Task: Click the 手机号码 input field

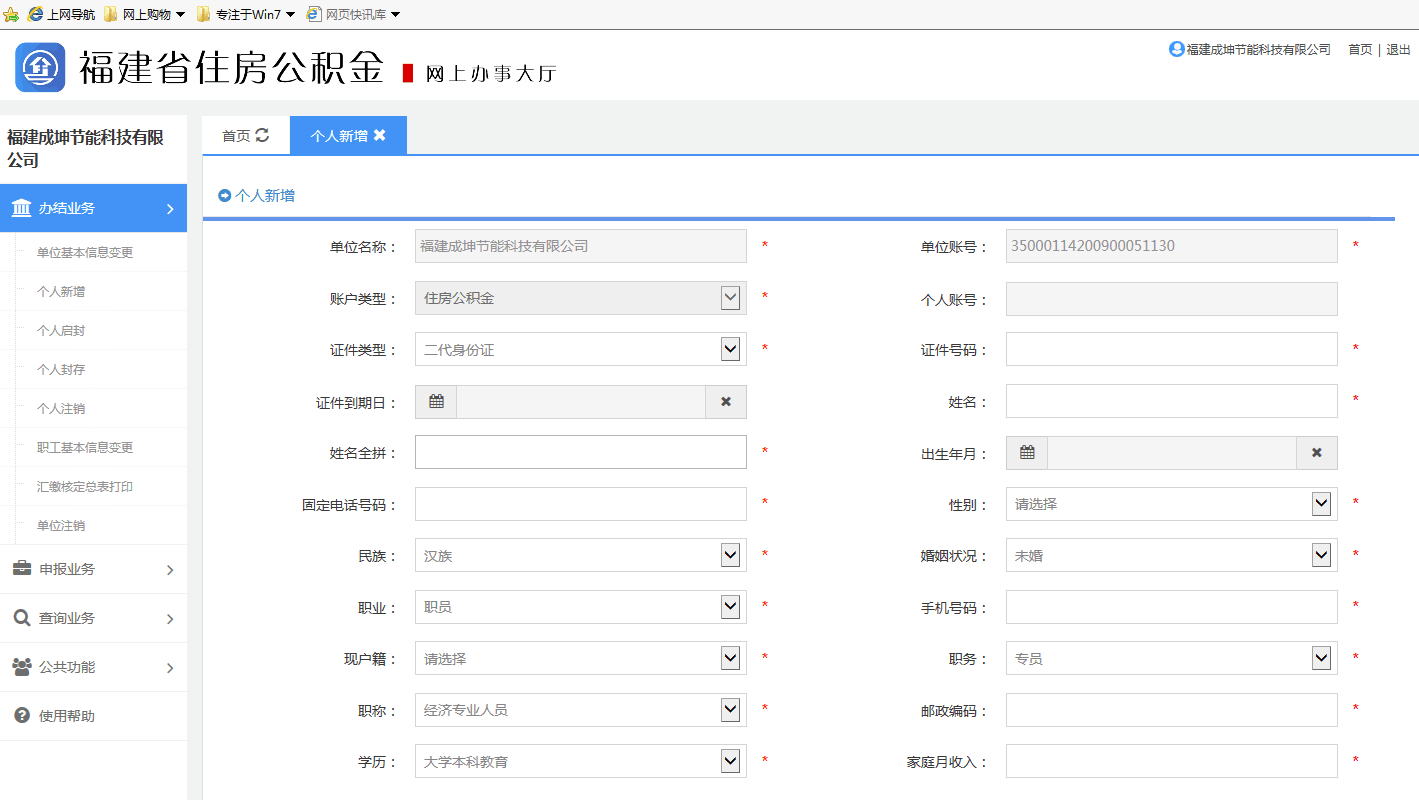Action: pos(1171,607)
